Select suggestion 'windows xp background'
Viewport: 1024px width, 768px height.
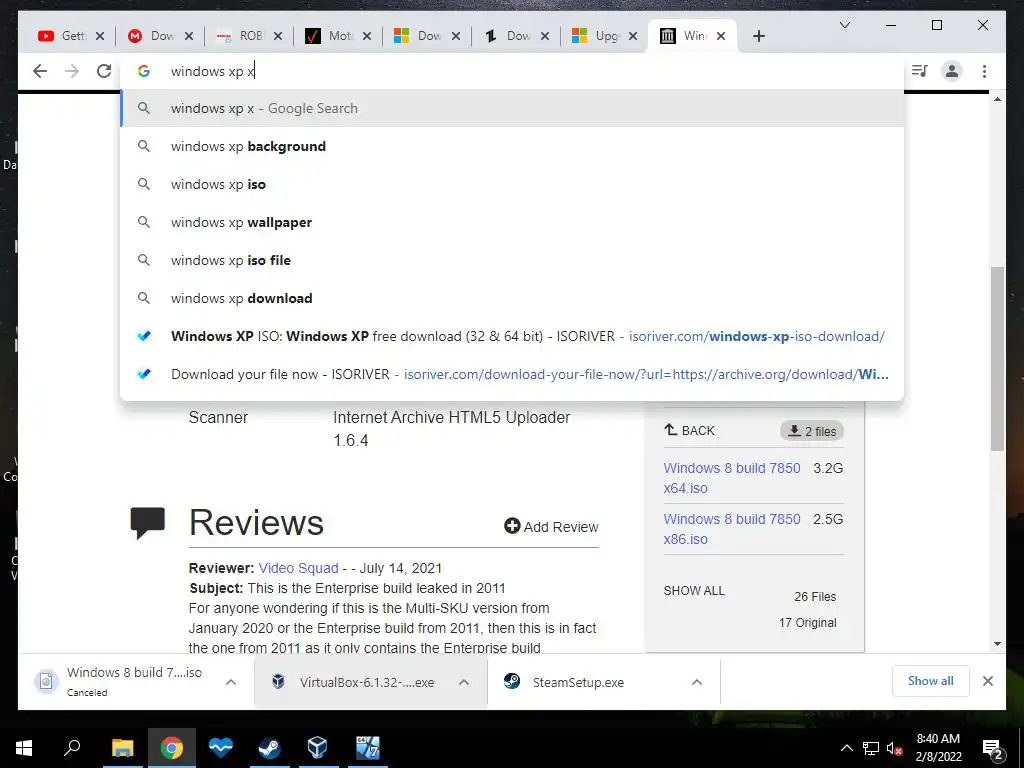point(513,146)
